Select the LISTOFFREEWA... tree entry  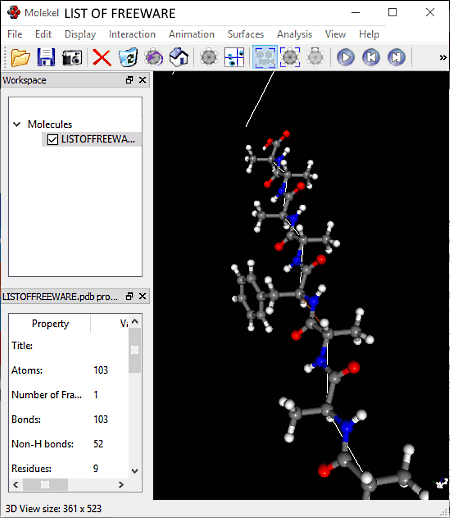coord(98,139)
